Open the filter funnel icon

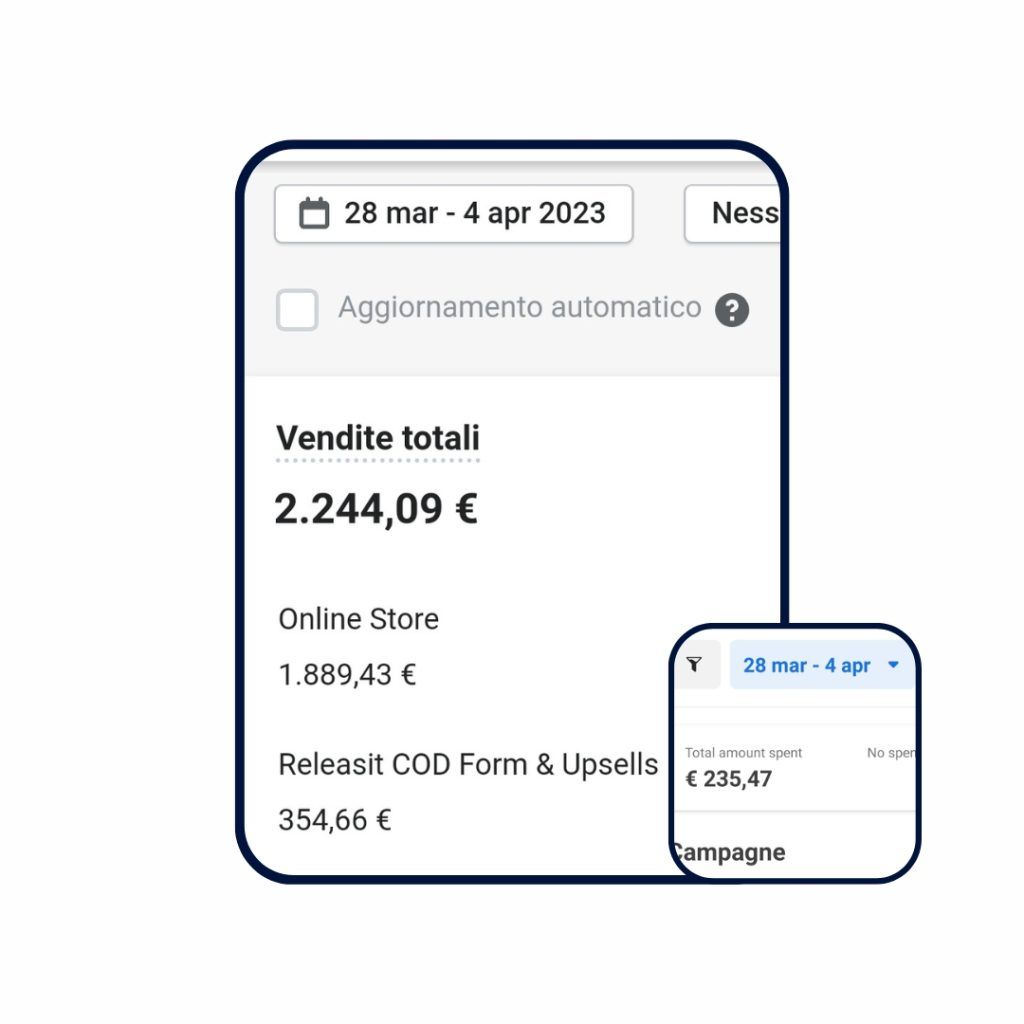[695, 665]
